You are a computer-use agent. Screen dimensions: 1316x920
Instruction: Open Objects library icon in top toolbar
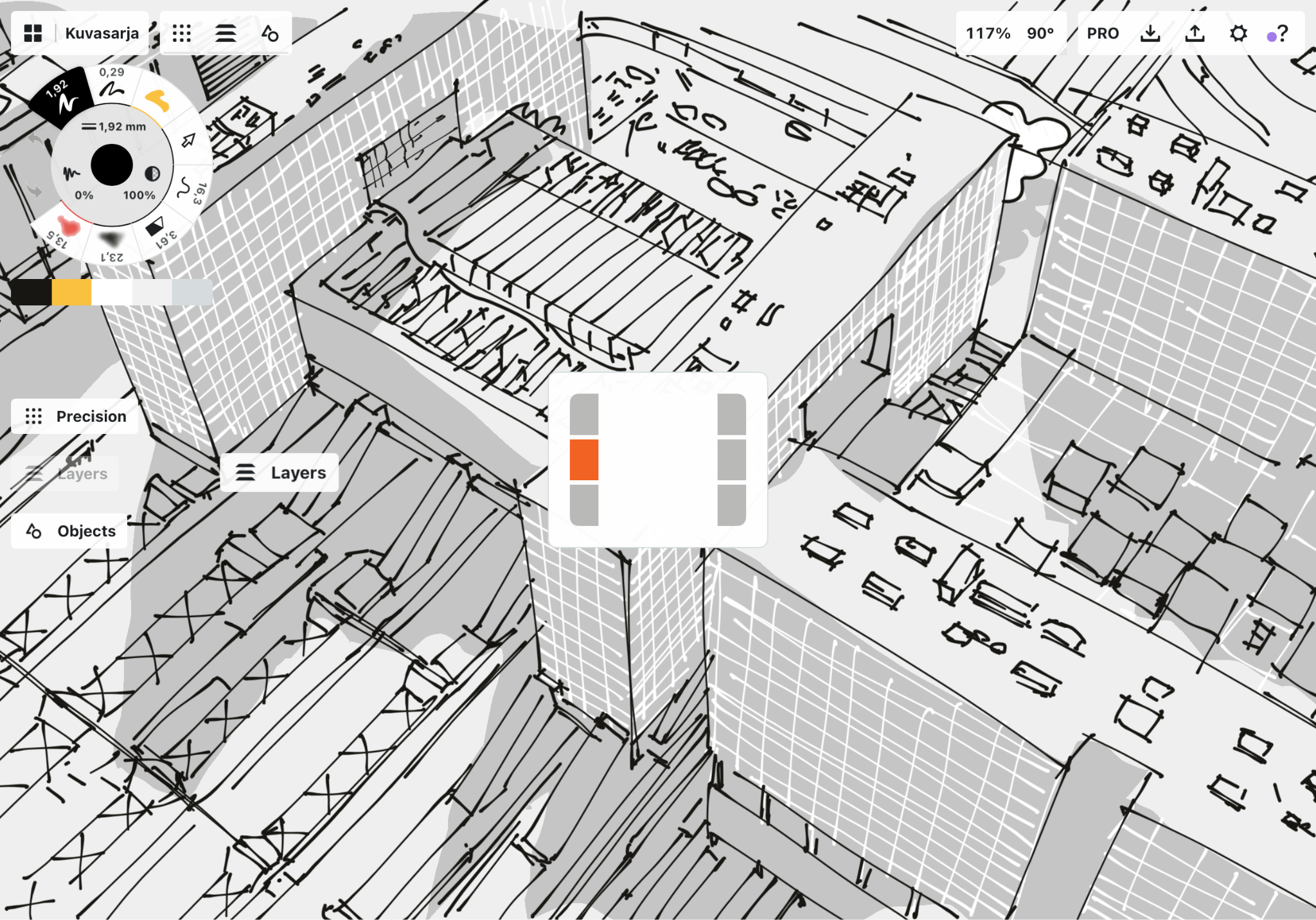pyautogui.click(x=270, y=33)
